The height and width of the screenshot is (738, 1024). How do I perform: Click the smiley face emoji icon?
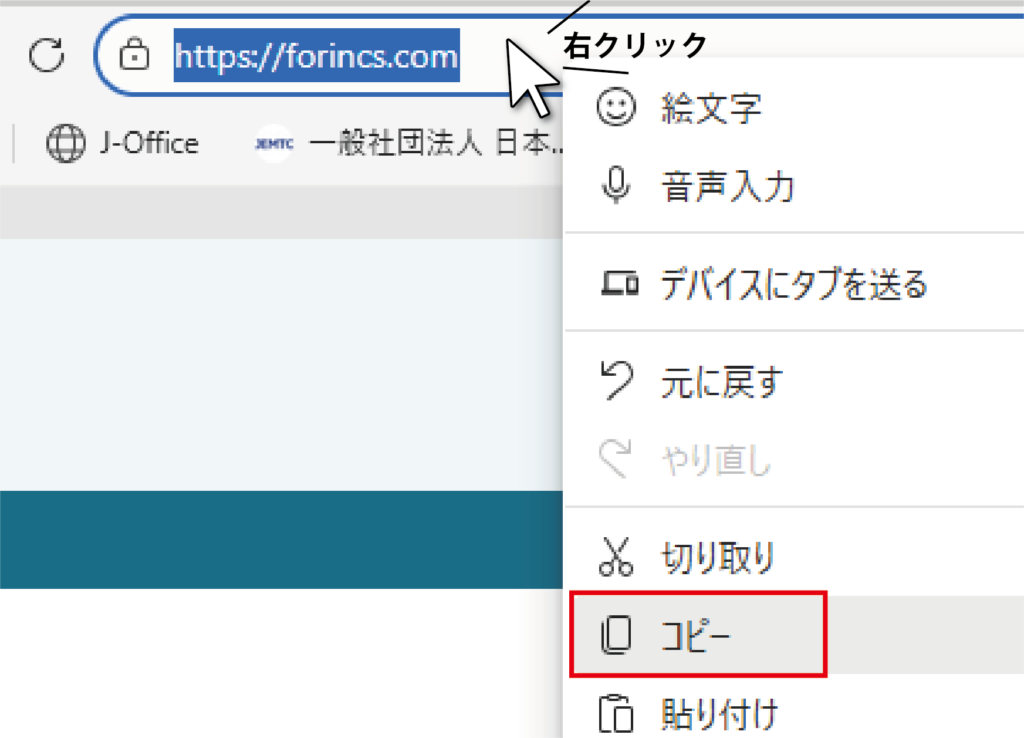[x=616, y=106]
